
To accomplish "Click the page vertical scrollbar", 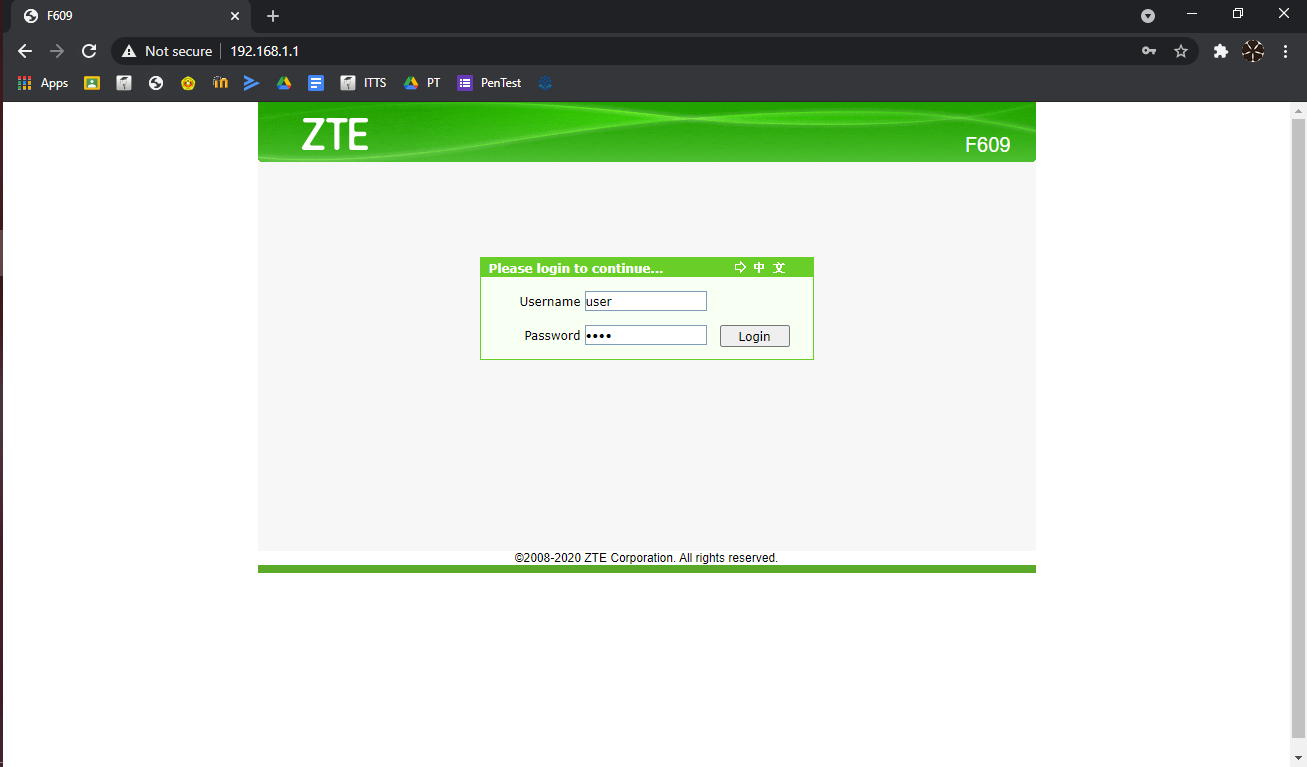I will 1298,427.
